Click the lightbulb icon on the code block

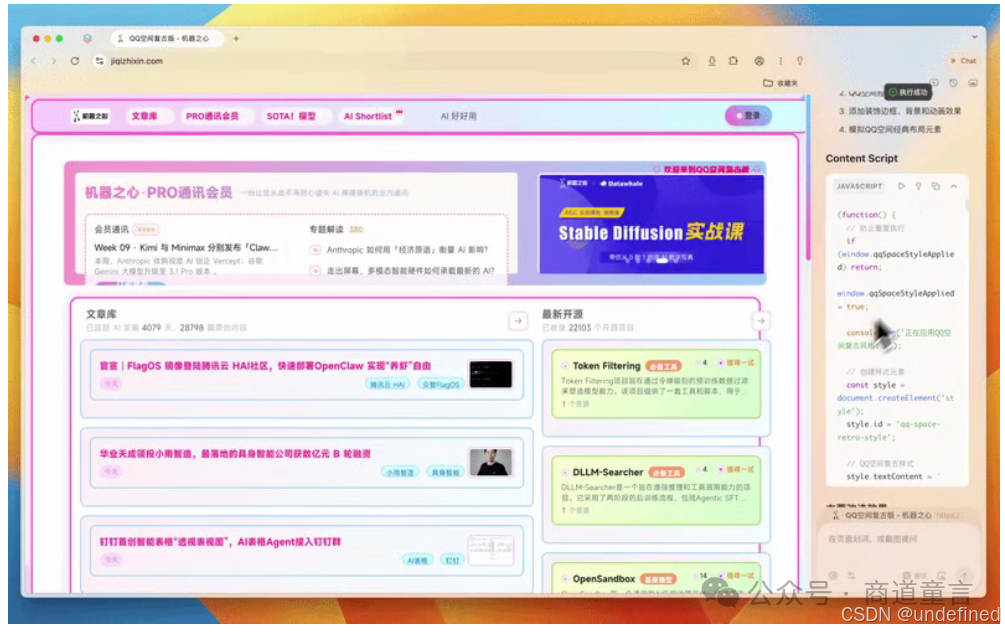click(918, 186)
